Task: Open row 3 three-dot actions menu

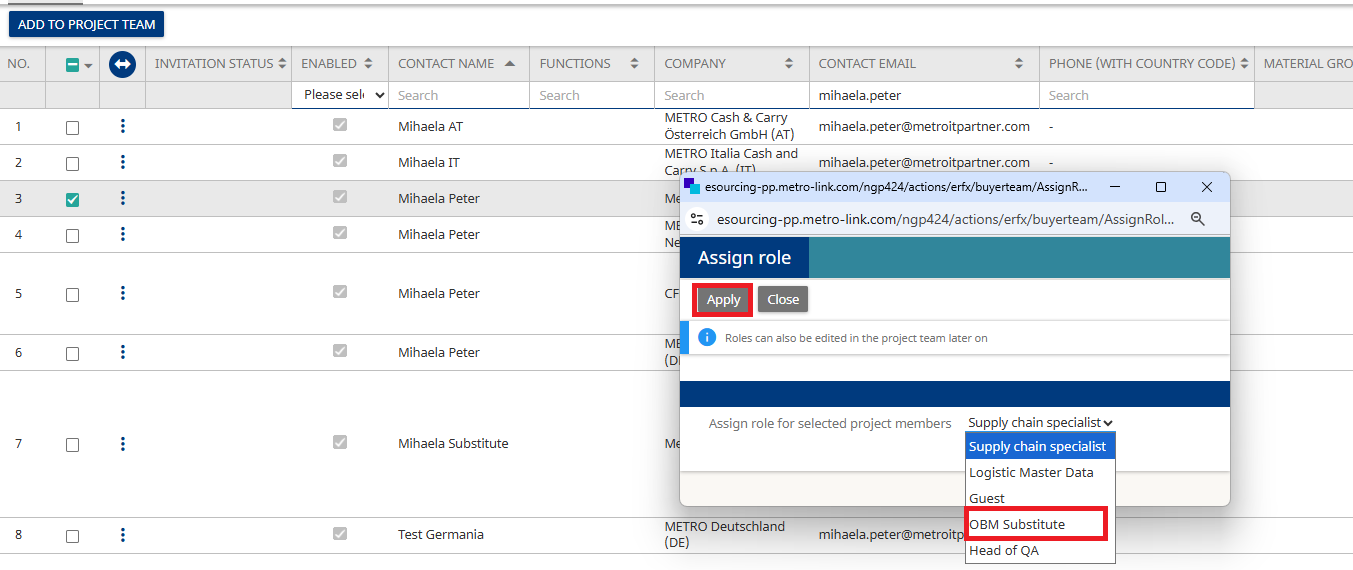Action: [x=123, y=198]
